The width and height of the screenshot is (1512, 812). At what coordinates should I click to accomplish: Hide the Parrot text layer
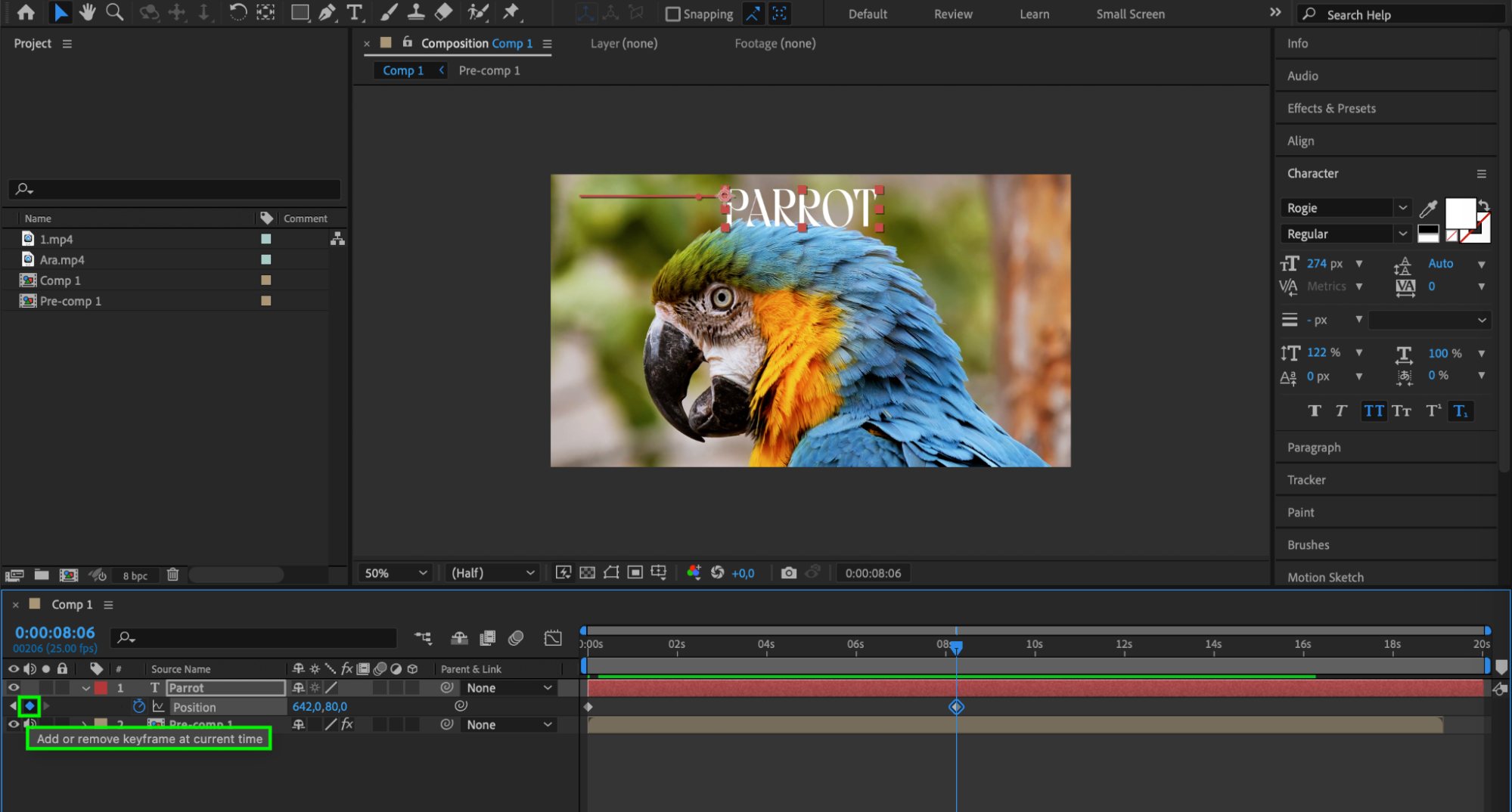coord(14,688)
